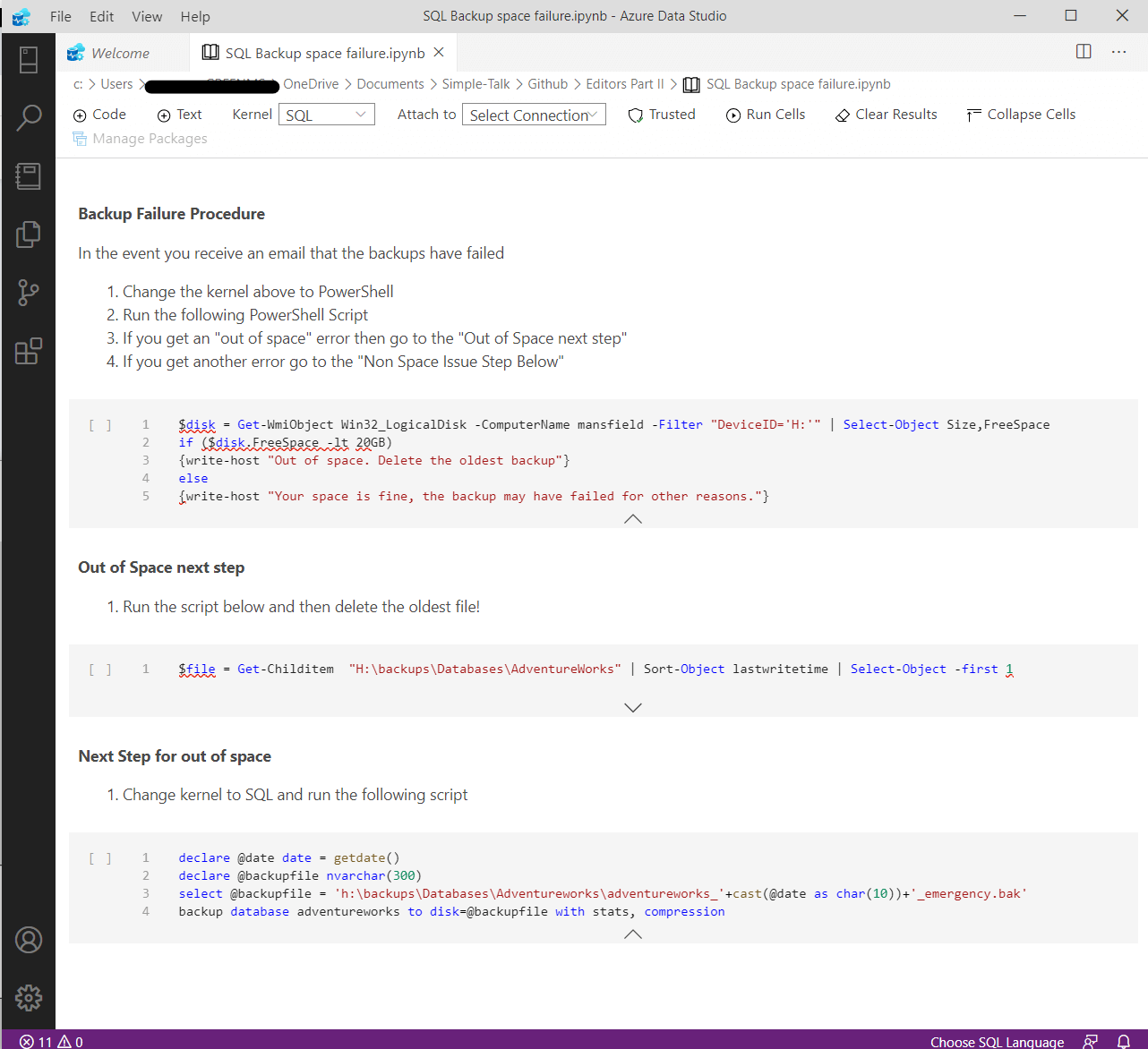Image resolution: width=1148 pixels, height=1049 pixels.
Task: Click the "Run the following PowerShell Script" step
Action: 245,315
